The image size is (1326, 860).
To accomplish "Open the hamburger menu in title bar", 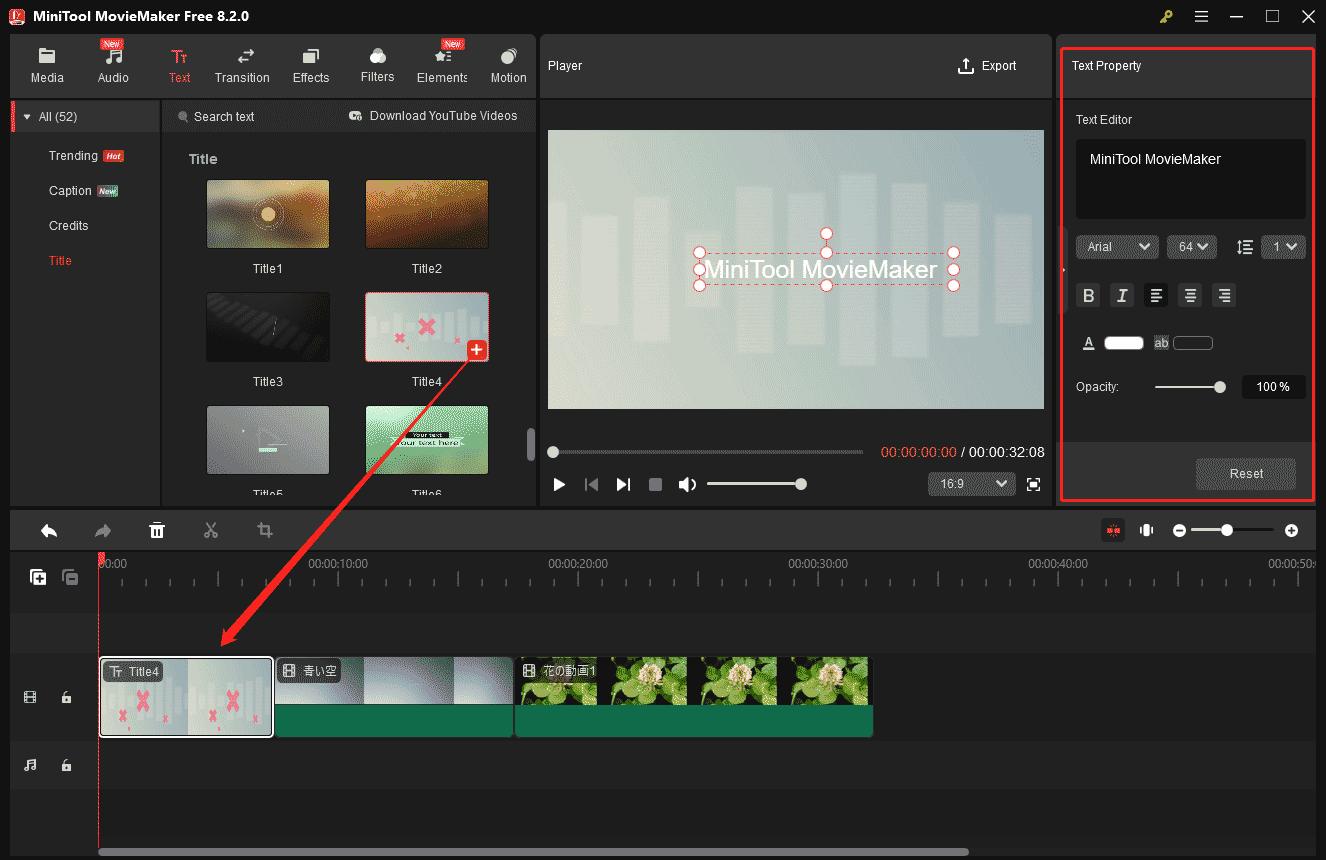I will point(1201,16).
